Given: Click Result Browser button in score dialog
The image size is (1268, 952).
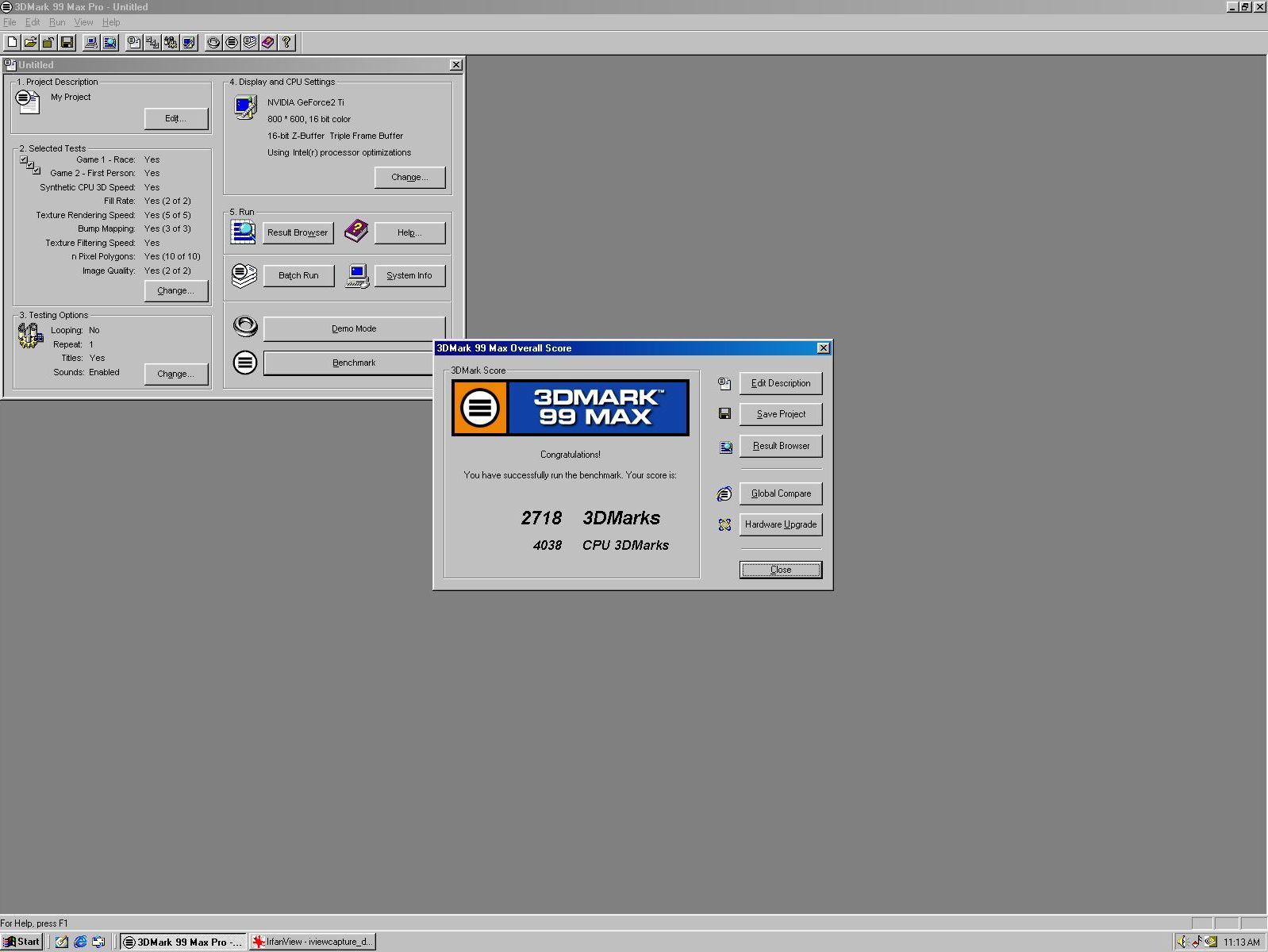Looking at the screenshot, I should (781, 446).
